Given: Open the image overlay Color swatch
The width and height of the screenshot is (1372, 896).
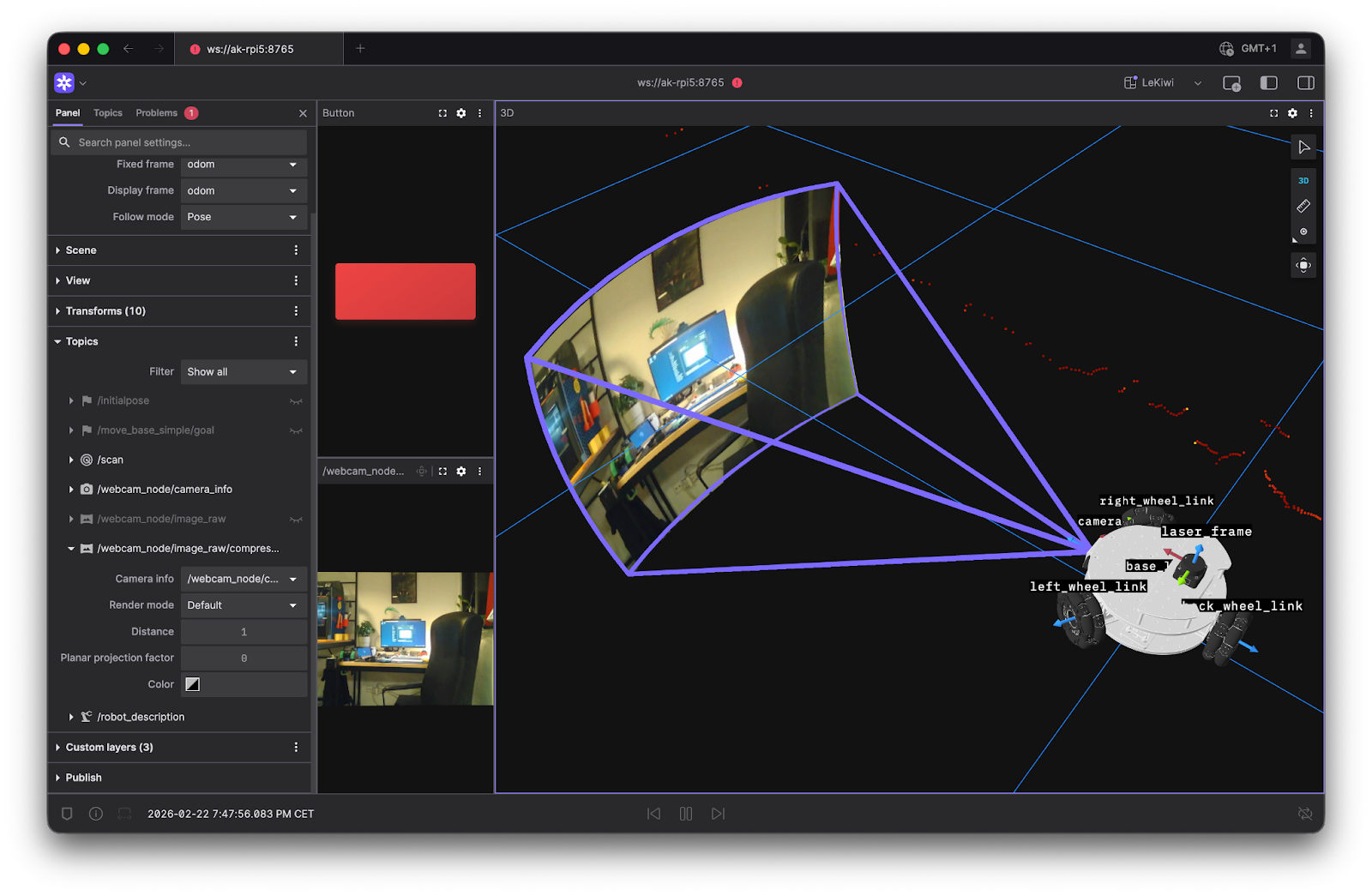Looking at the screenshot, I should pos(192,684).
